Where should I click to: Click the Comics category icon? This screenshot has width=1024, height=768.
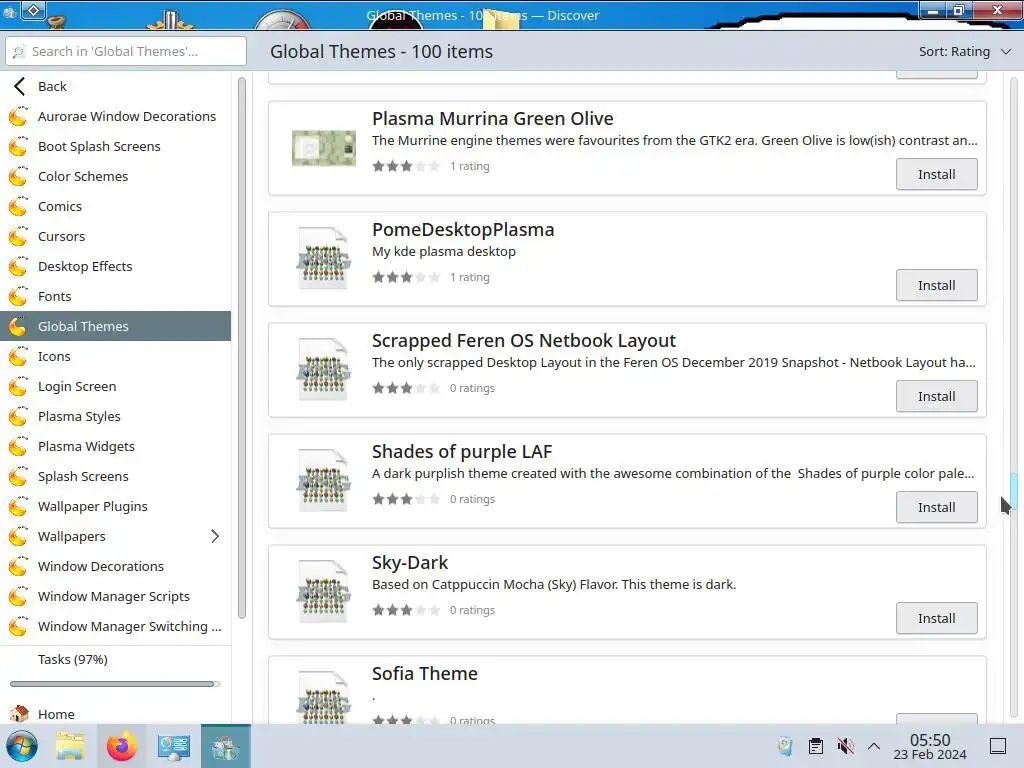(x=18, y=206)
